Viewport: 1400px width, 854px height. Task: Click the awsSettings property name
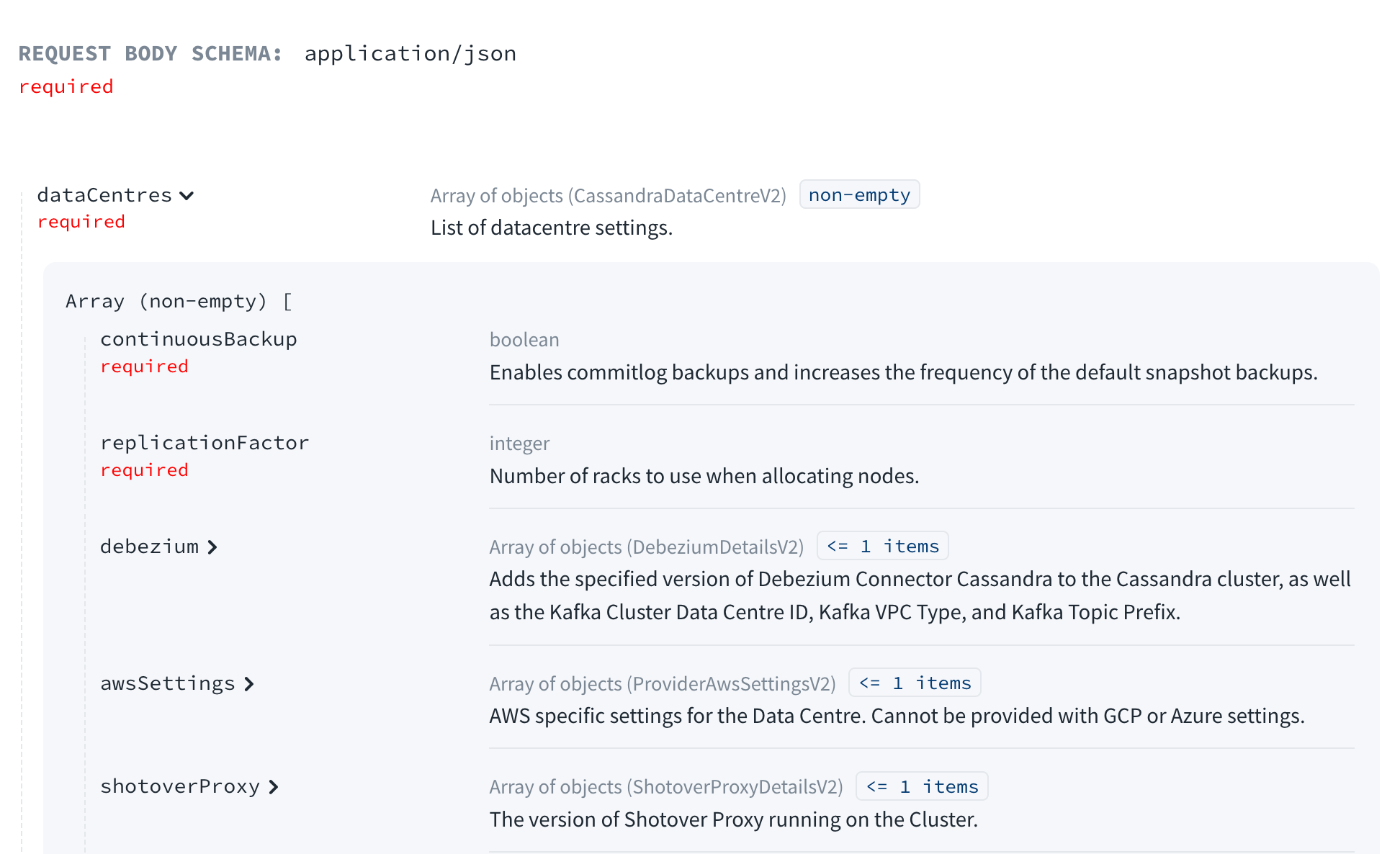point(167,683)
